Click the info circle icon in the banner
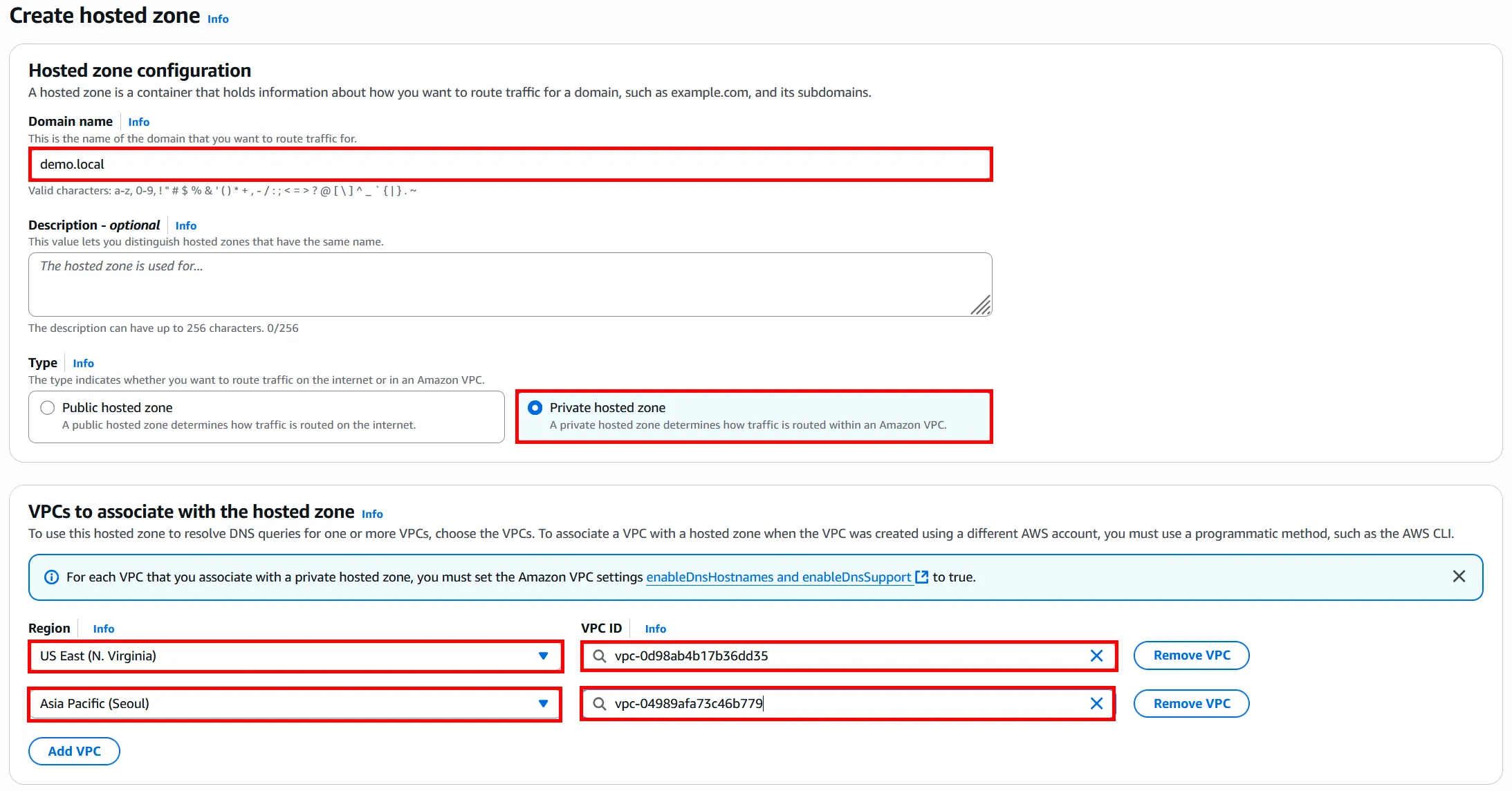This screenshot has width=1512, height=791. click(51, 577)
